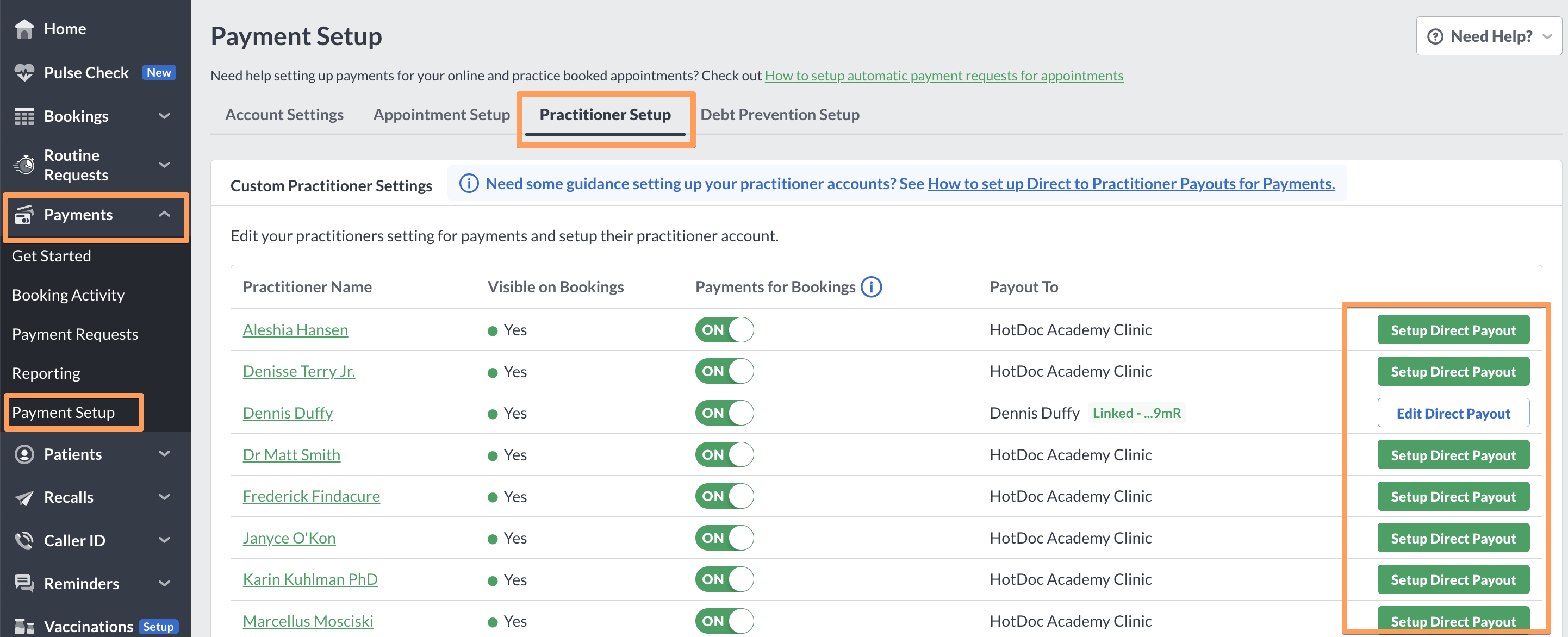The height and width of the screenshot is (637, 1568).
Task: Toggle payments switch for Aleshia Hansen
Action: pyautogui.click(x=724, y=330)
